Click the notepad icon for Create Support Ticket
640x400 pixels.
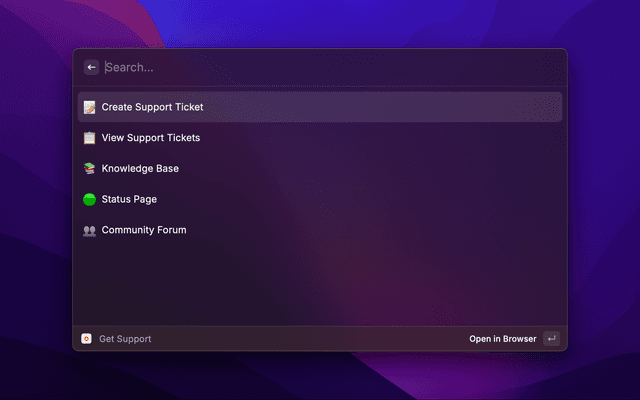click(x=89, y=107)
